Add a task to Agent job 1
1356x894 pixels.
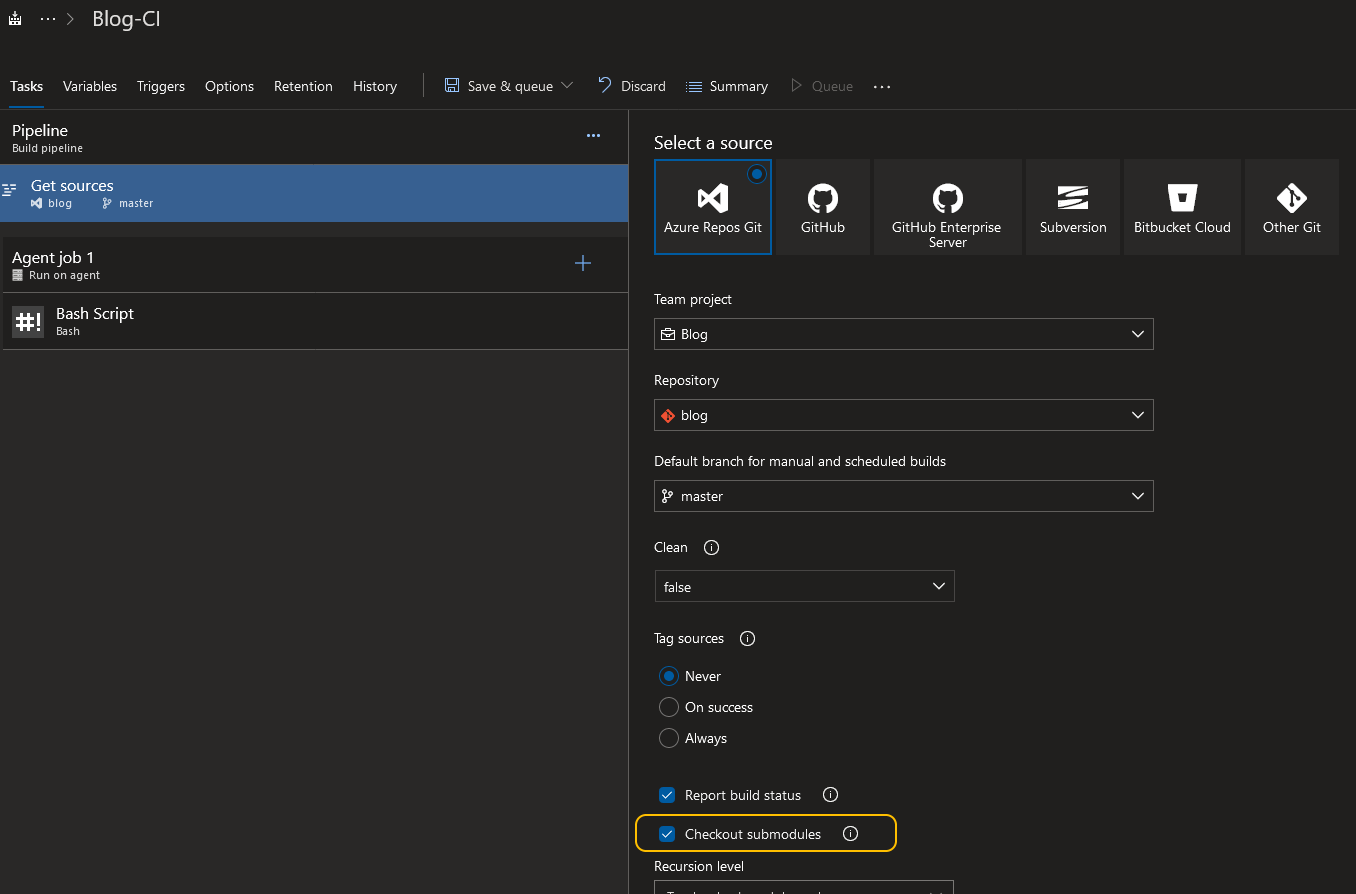583,263
